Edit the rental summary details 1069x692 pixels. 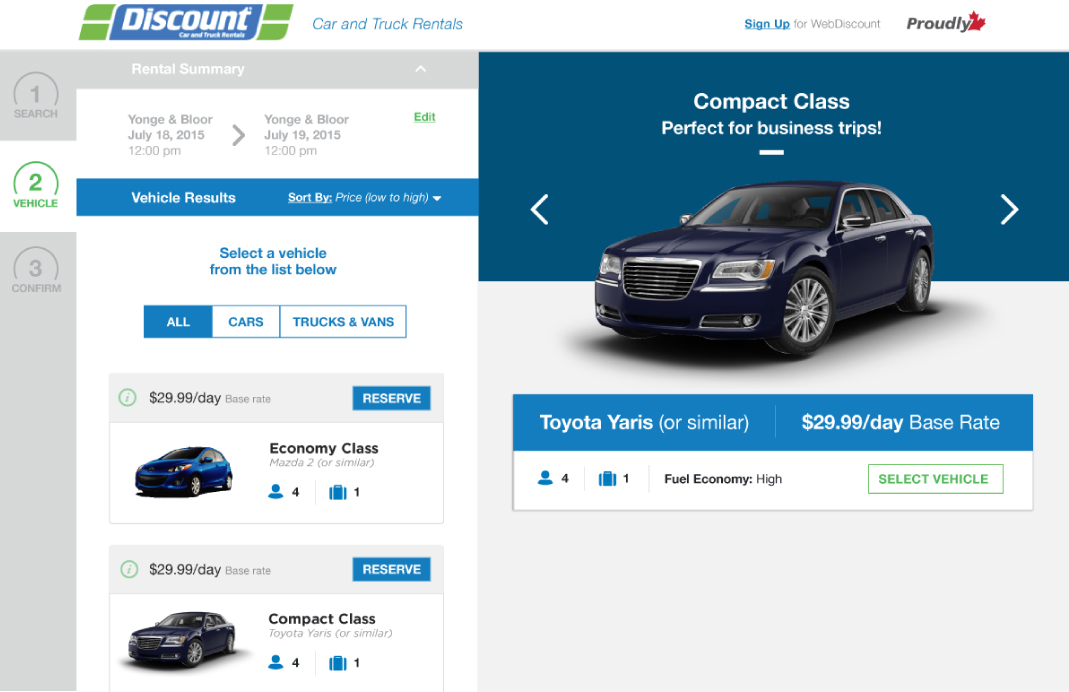(x=424, y=117)
